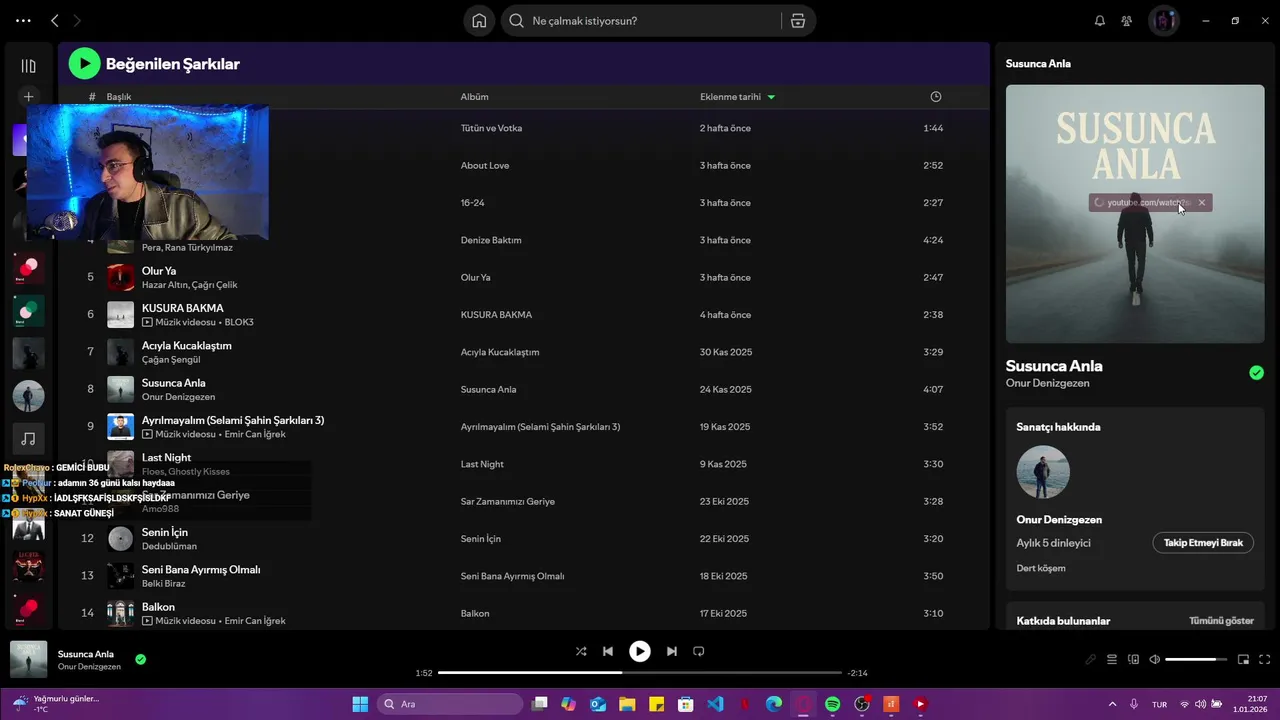Toggle liked checkmark beside Susunca Anla title in panel
This screenshot has height=720, width=1280.
(x=1256, y=373)
